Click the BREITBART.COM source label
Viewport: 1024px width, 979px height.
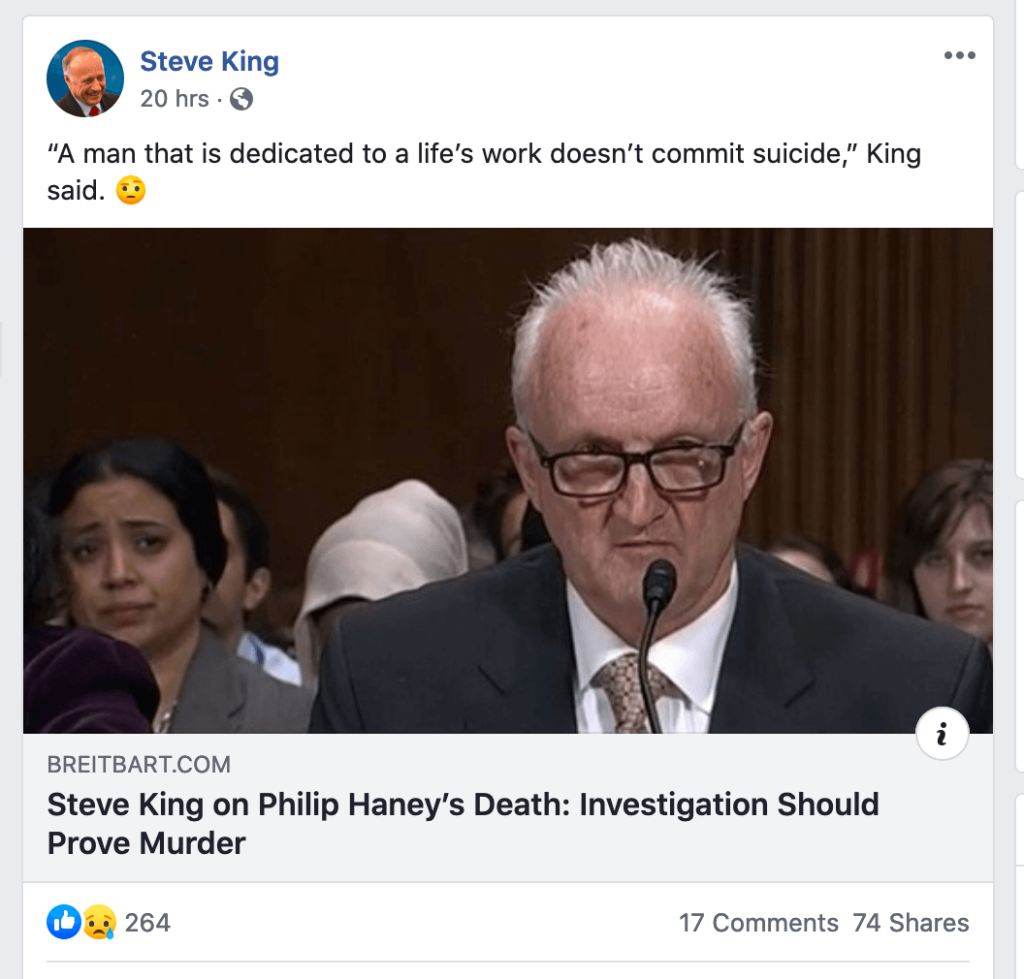click(138, 765)
